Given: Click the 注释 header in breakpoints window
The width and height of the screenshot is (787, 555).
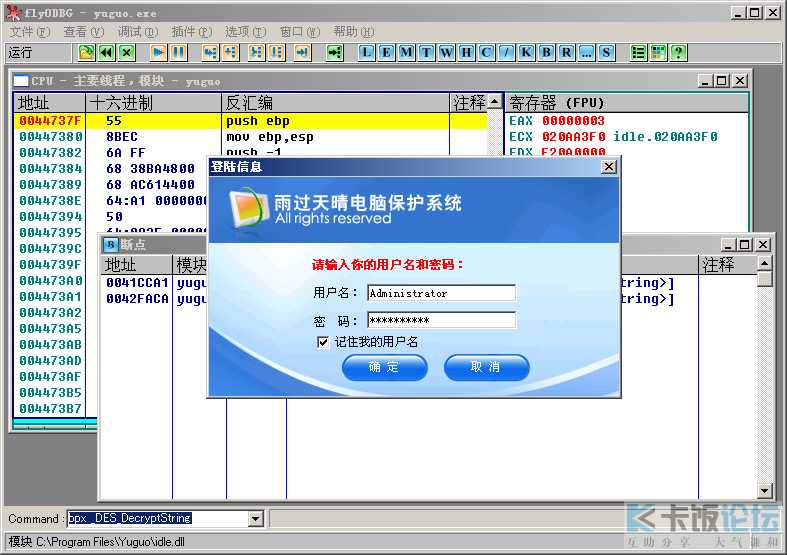Looking at the screenshot, I should (x=728, y=264).
